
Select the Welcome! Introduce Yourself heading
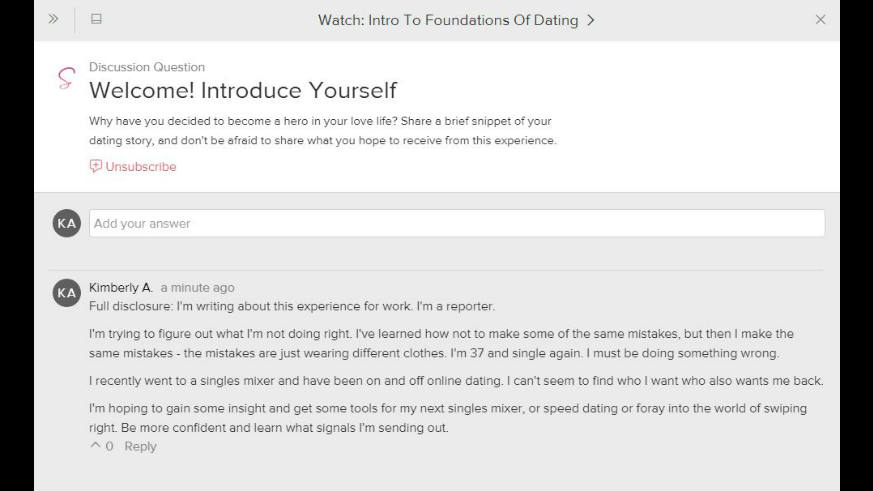click(243, 91)
